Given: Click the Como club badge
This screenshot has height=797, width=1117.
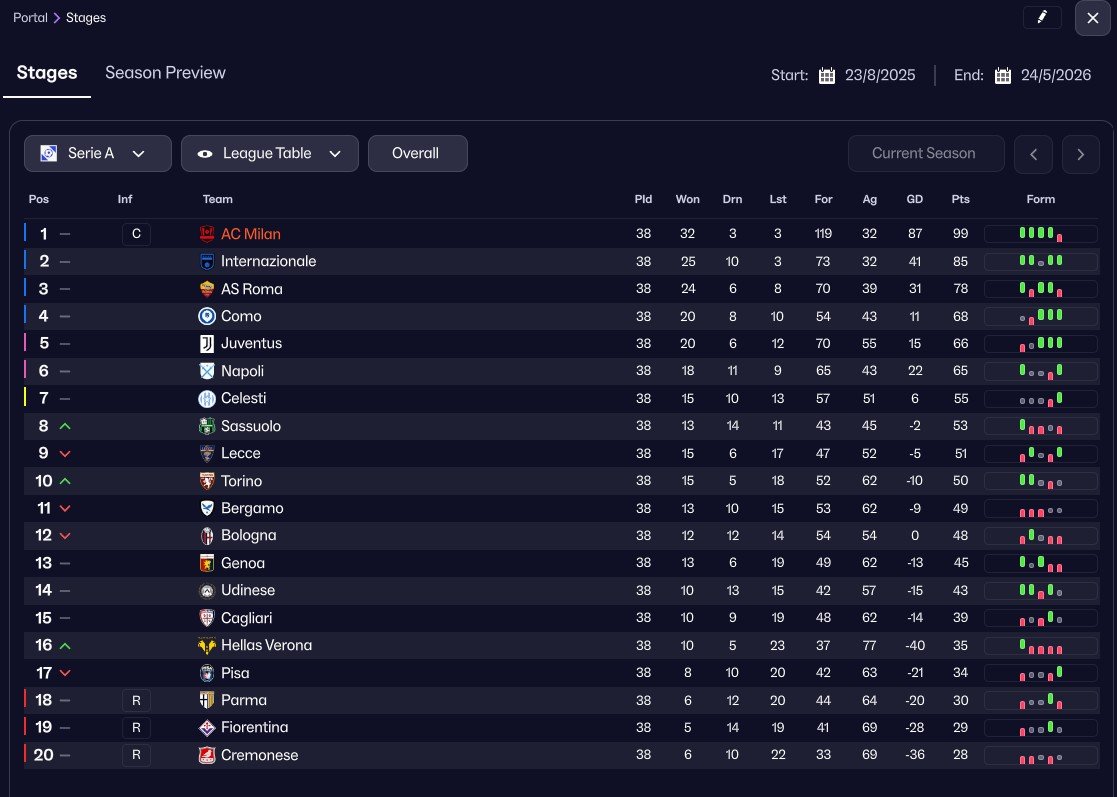Looking at the screenshot, I should (207, 316).
